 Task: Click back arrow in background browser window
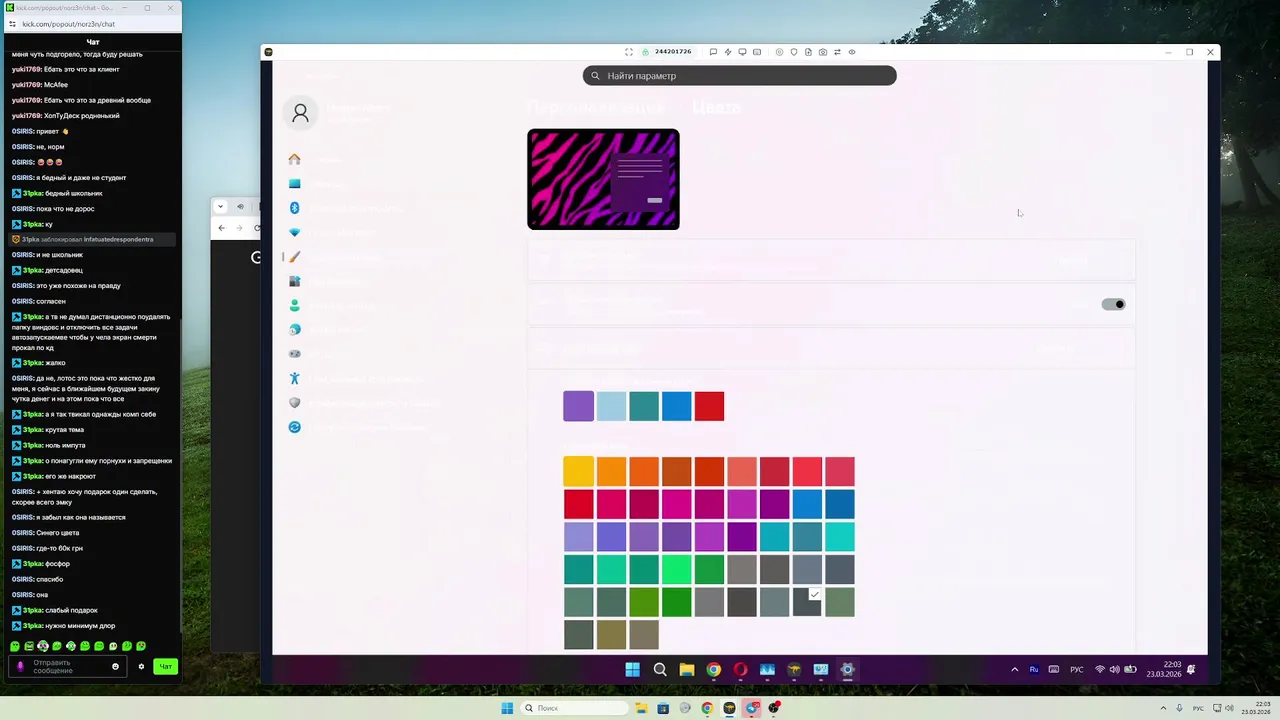[x=223, y=228]
